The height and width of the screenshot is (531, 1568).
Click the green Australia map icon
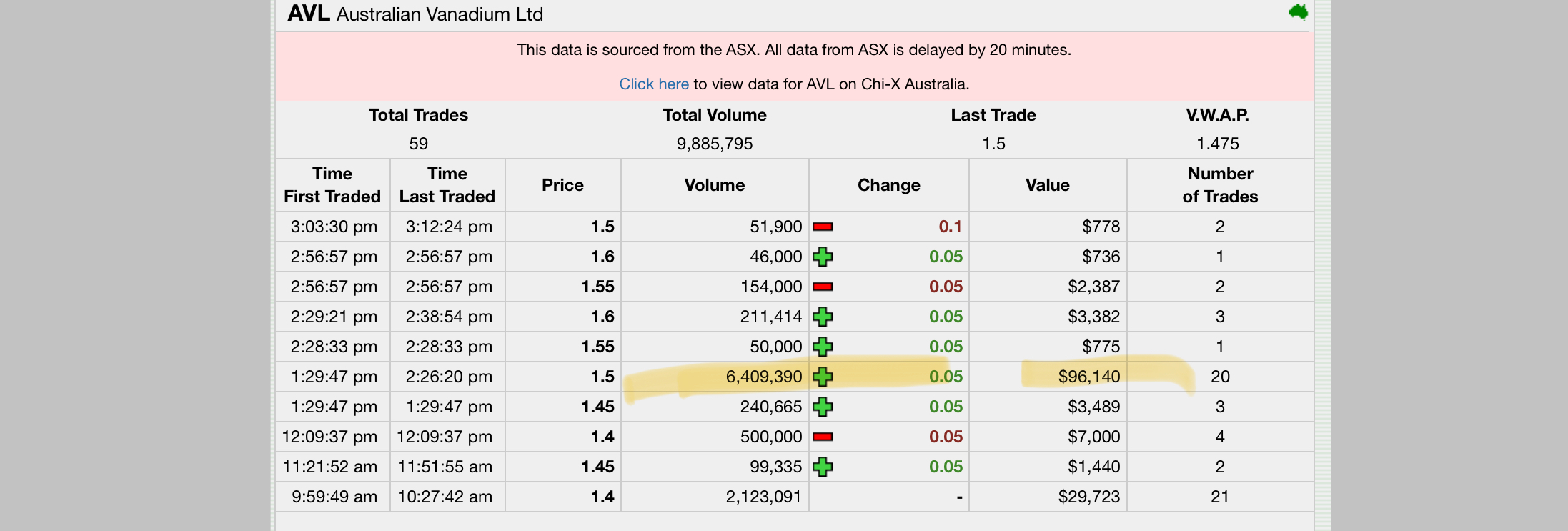pyautogui.click(x=1299, y=12)
